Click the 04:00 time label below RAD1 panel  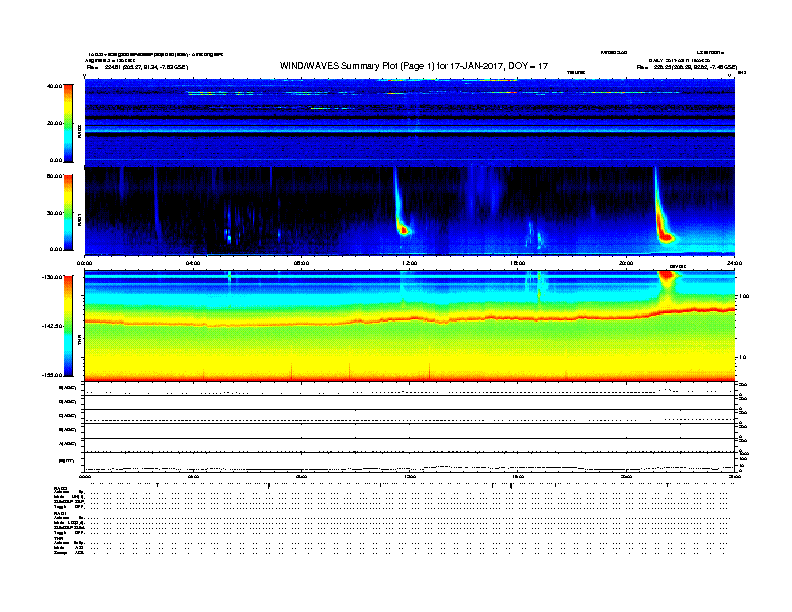click(193, 262)
